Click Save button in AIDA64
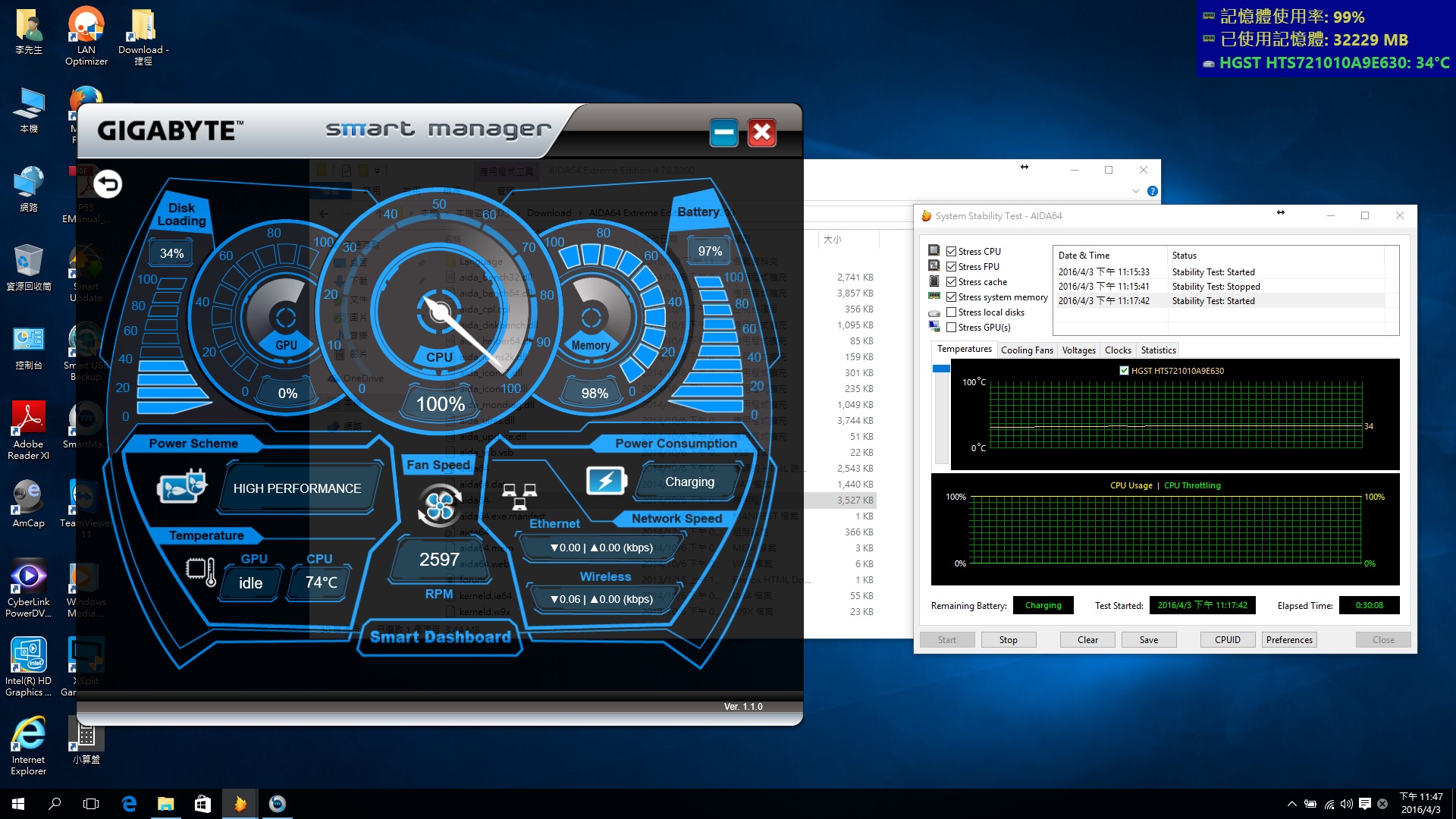The width and height of the screenshot is (1456, 819). click(1148, 640)
